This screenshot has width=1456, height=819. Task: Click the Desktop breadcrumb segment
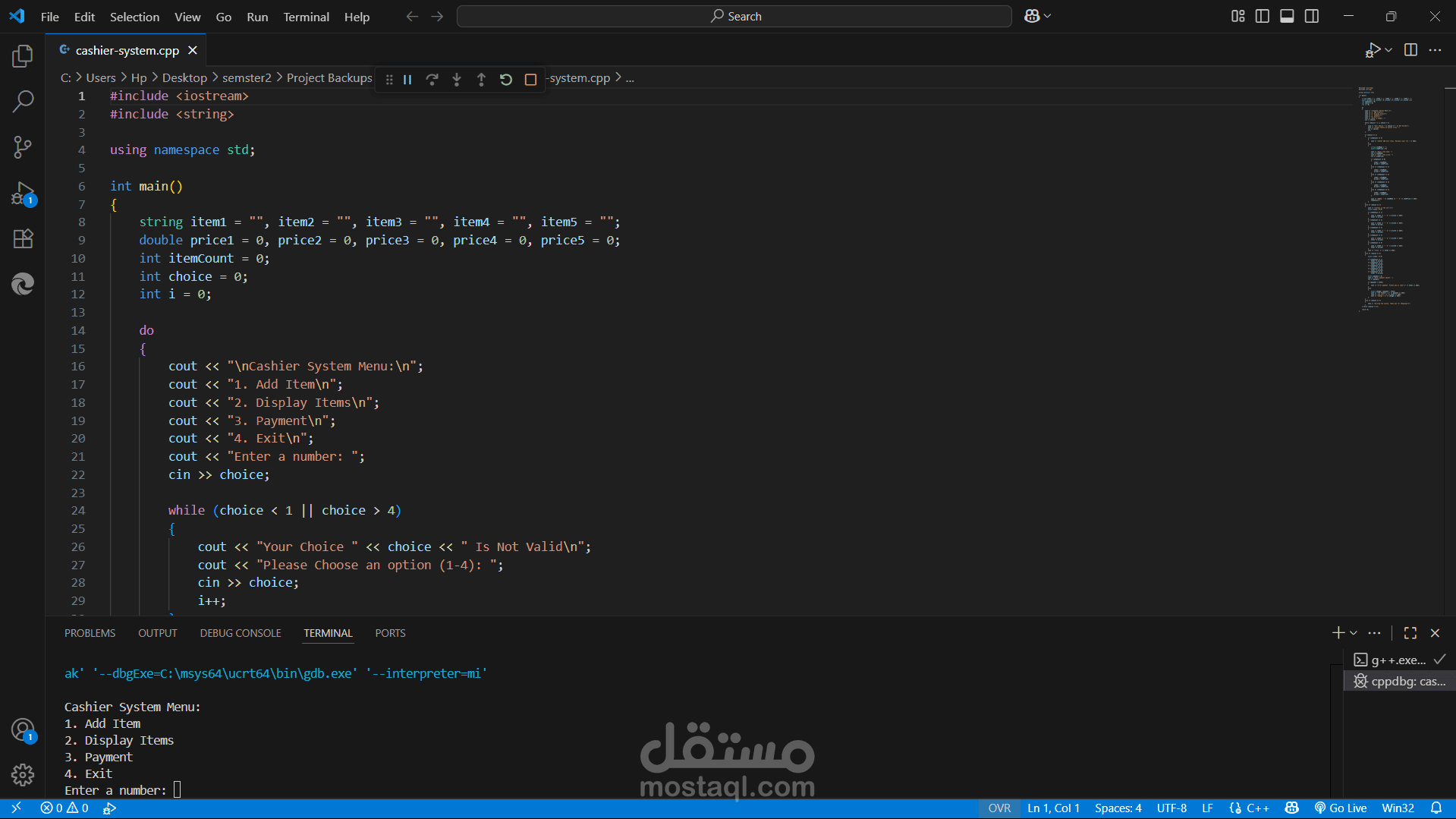(x=184, y=78)
